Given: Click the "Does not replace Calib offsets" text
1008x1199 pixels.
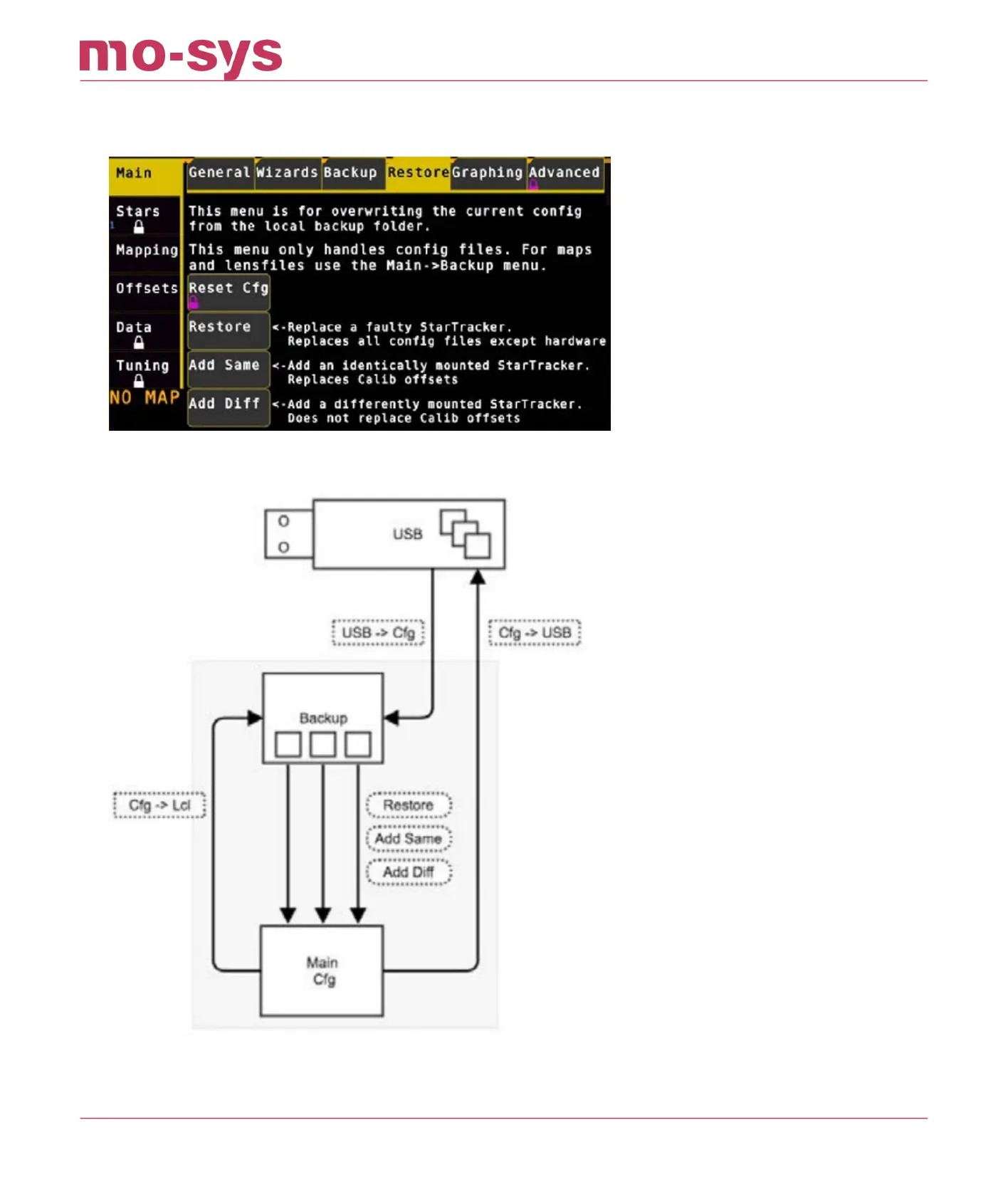Looking at the screenshot, I should click(x=404, y=419).
